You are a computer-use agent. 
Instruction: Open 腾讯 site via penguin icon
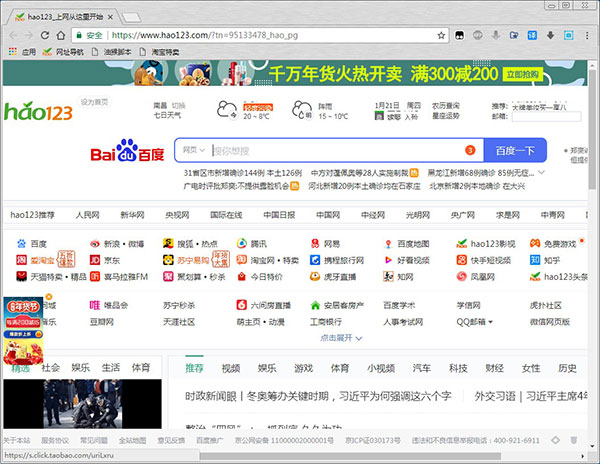click(x=242, y=243)
